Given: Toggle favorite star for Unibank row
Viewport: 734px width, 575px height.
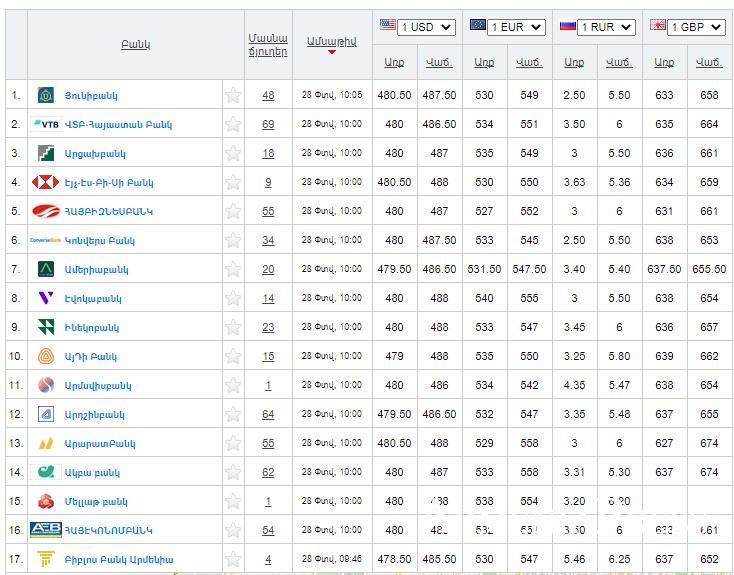Looking at the screenshot, I should click(233, 95).
